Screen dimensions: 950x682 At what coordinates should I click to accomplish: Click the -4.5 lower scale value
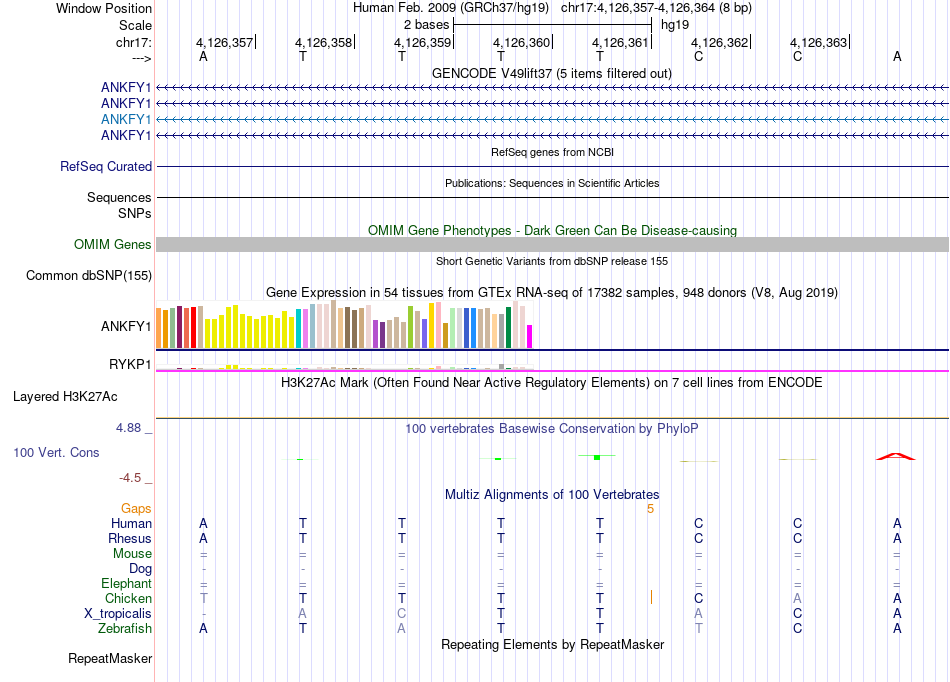point(130,478)
